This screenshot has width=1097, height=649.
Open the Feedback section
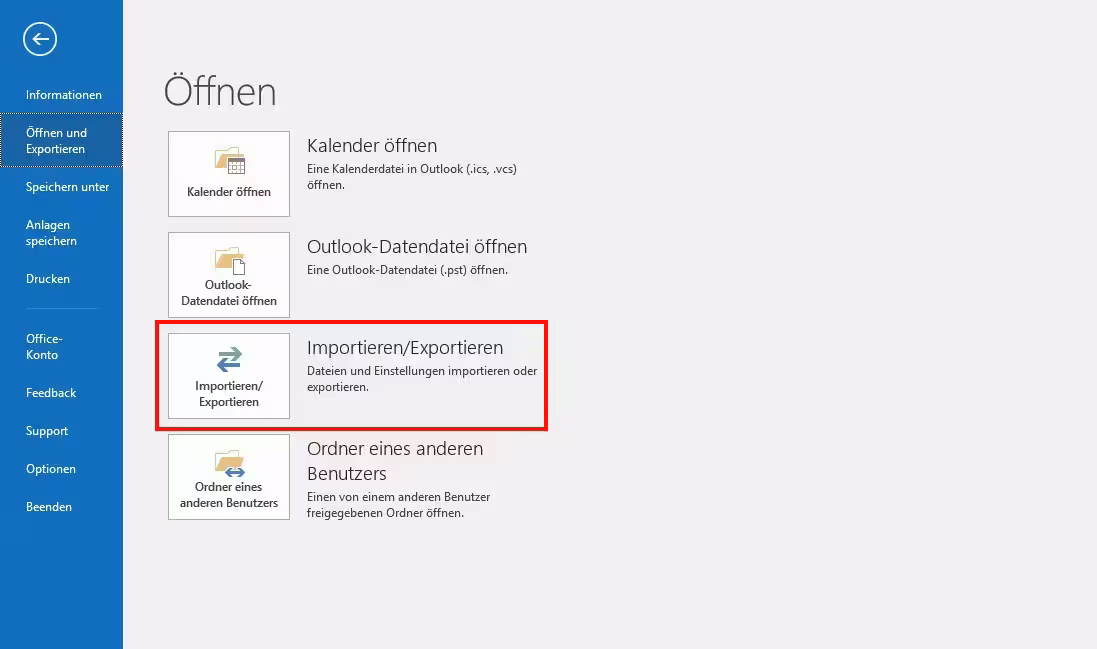coord(51,393)
